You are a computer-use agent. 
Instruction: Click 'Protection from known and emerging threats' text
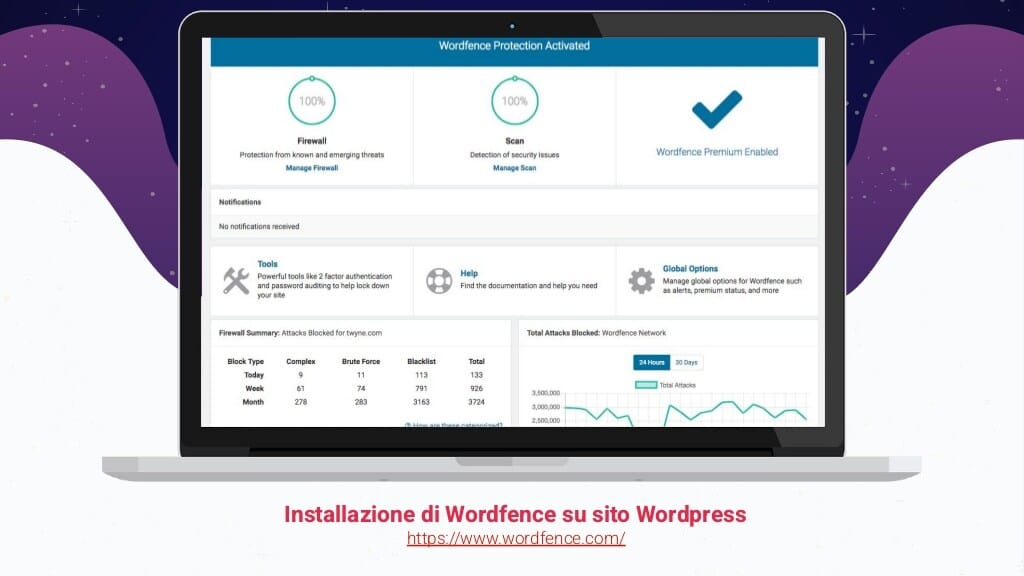(x=312, y=155)
